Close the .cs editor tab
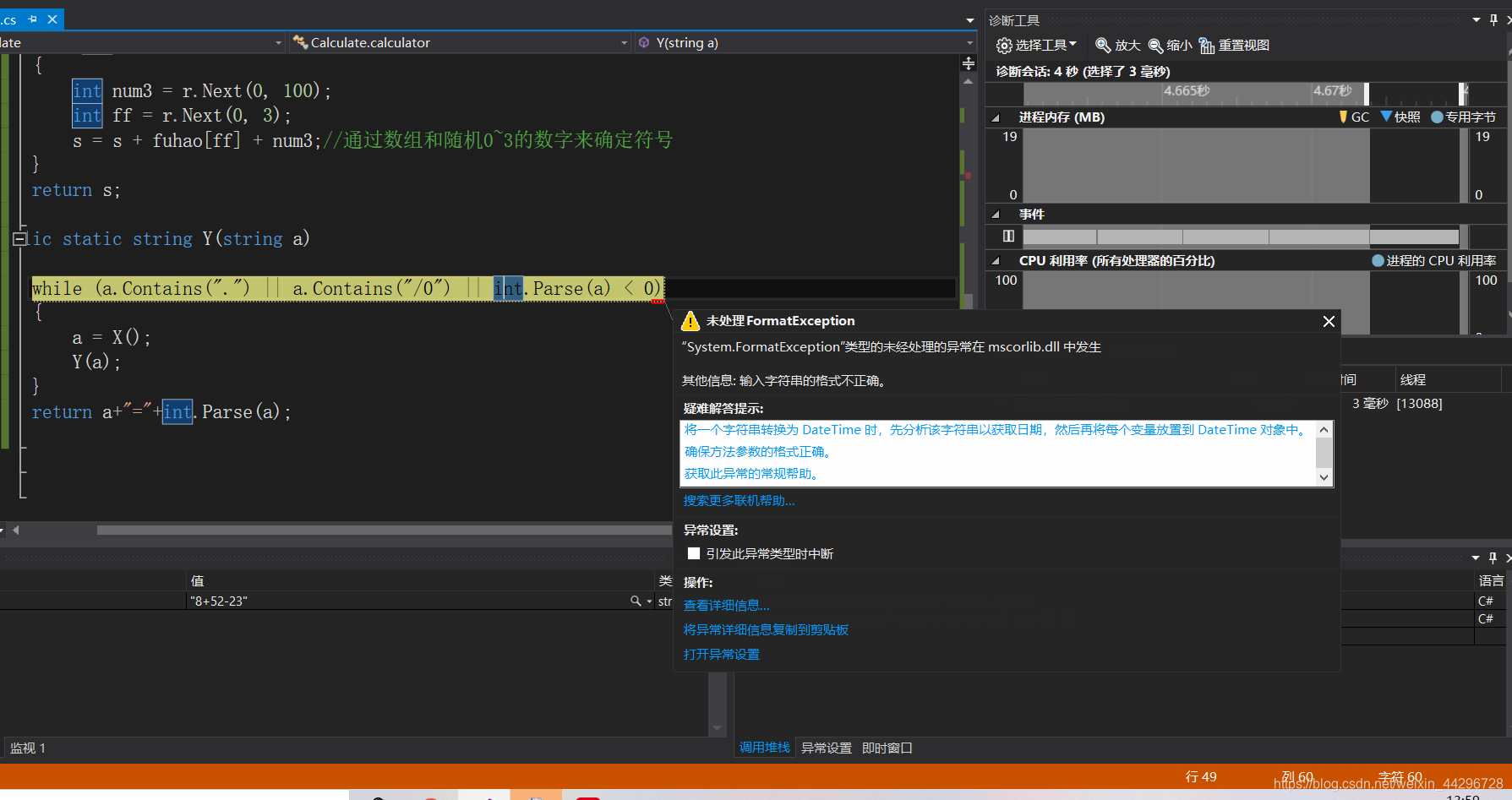The width and height of the screenshot is (1512, 800). click(52, 19)
